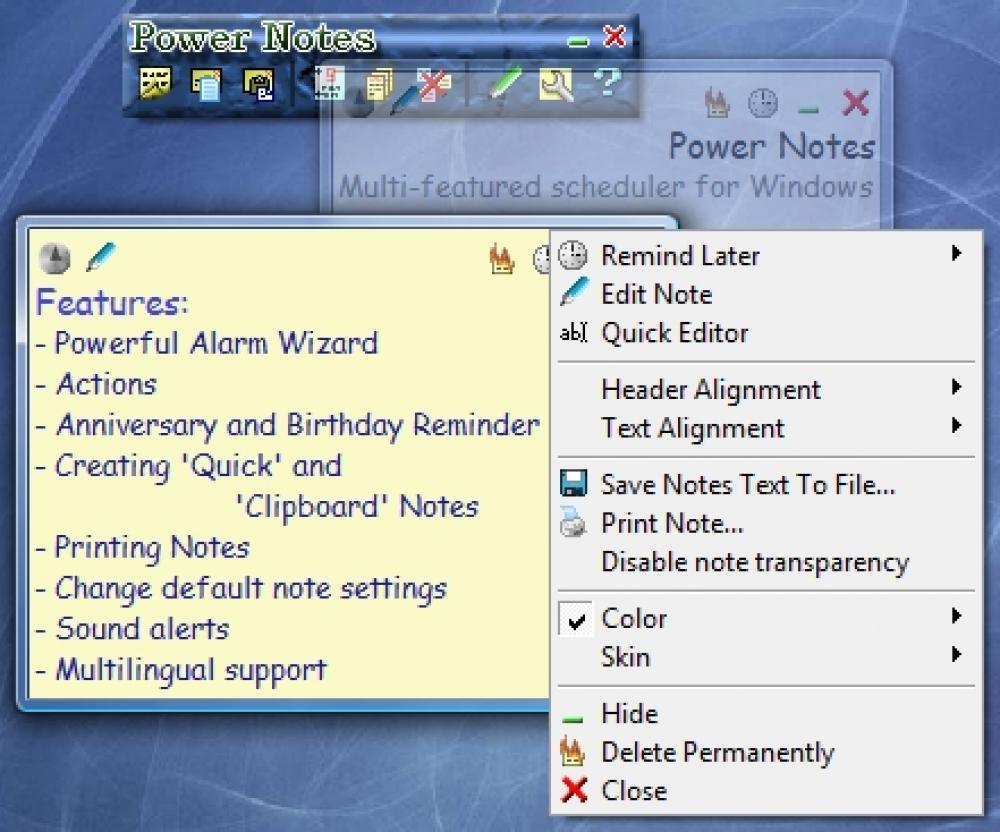Click the pencil edit icon on the yellow note
Image resolution: width=1000 pixels, height=832 pixels.
point(100,257)
